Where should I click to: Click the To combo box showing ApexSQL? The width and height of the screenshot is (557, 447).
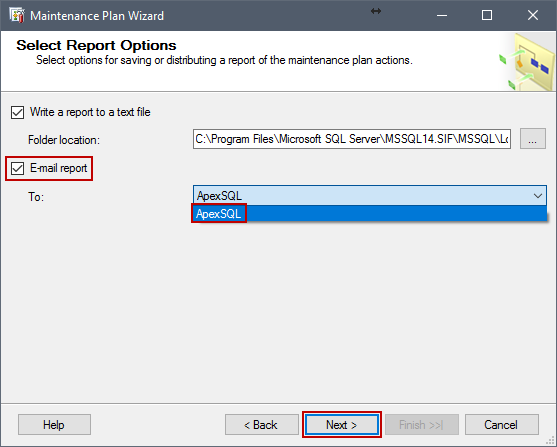click(369, 196)
